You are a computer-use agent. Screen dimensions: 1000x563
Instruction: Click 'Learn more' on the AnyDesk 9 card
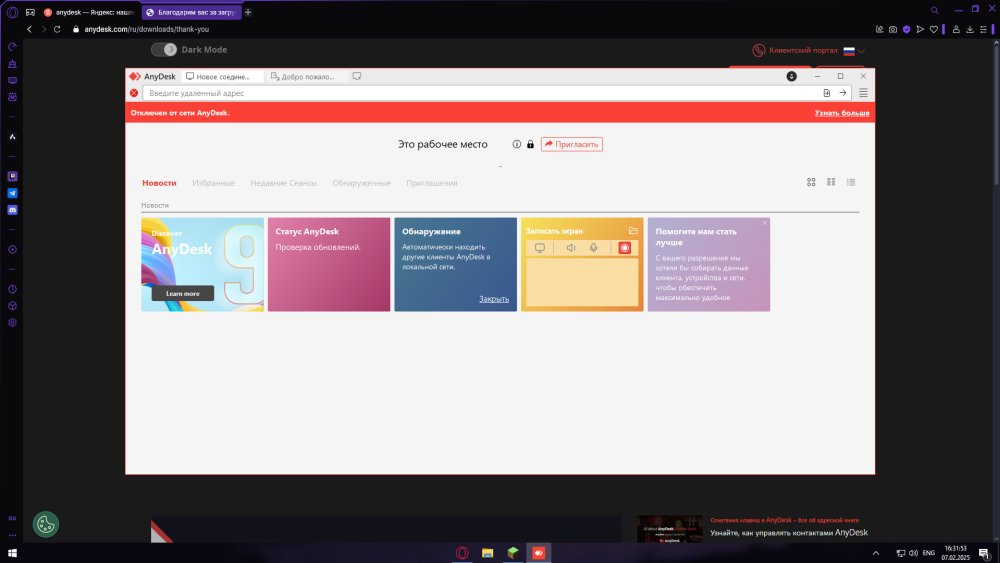[183, 293]
